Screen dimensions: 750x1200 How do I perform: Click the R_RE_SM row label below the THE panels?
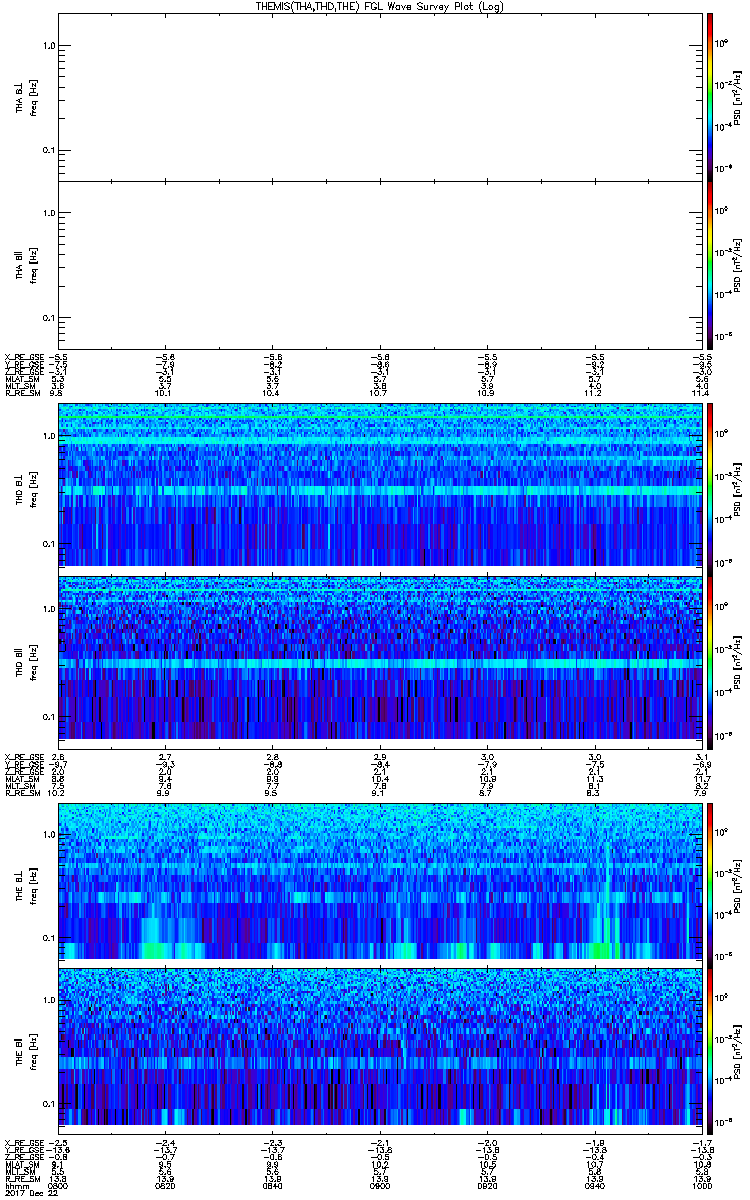pyautogui.click(x=21, y=1177)
